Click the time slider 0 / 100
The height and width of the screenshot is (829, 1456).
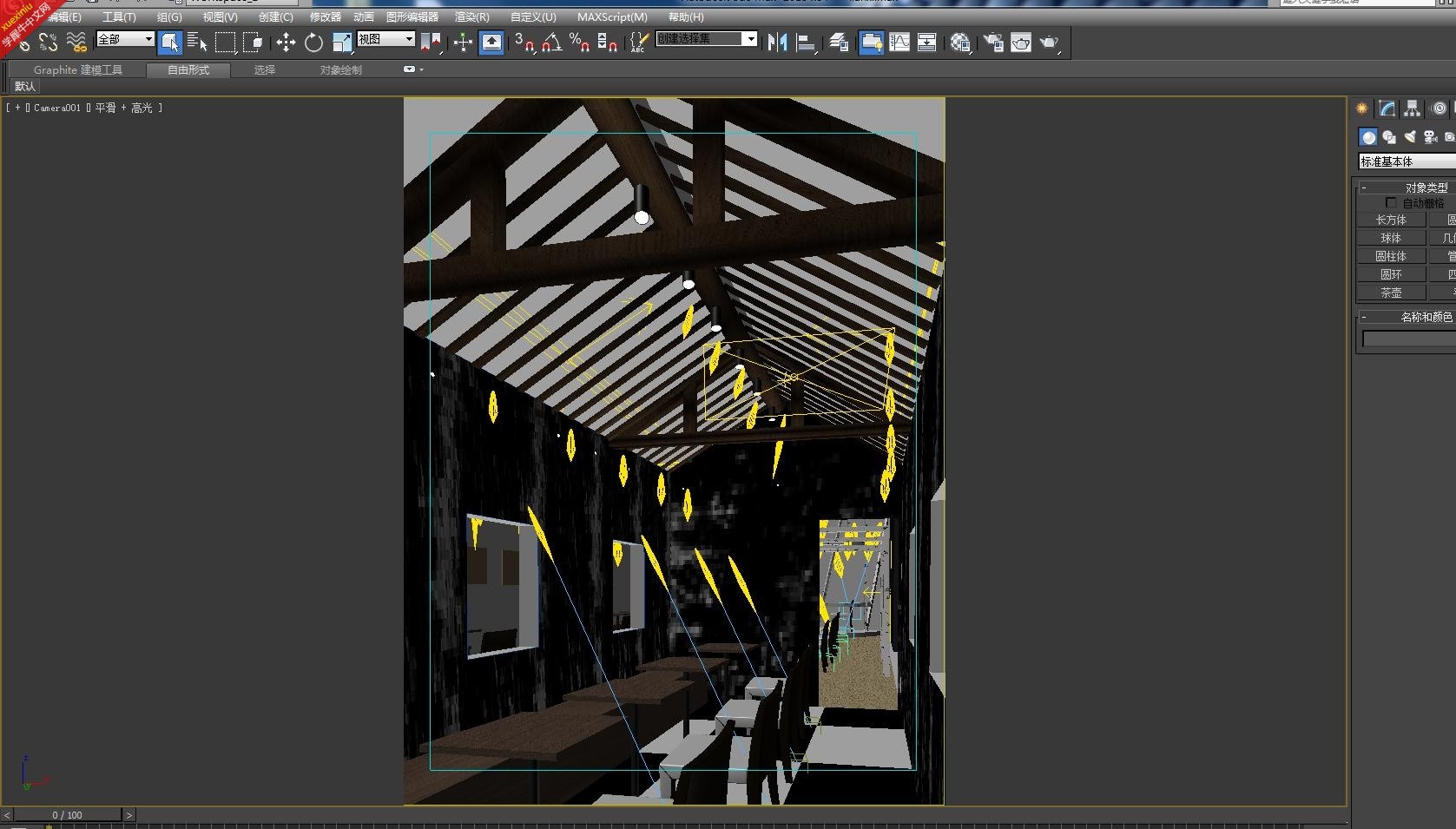click(67, 815)
